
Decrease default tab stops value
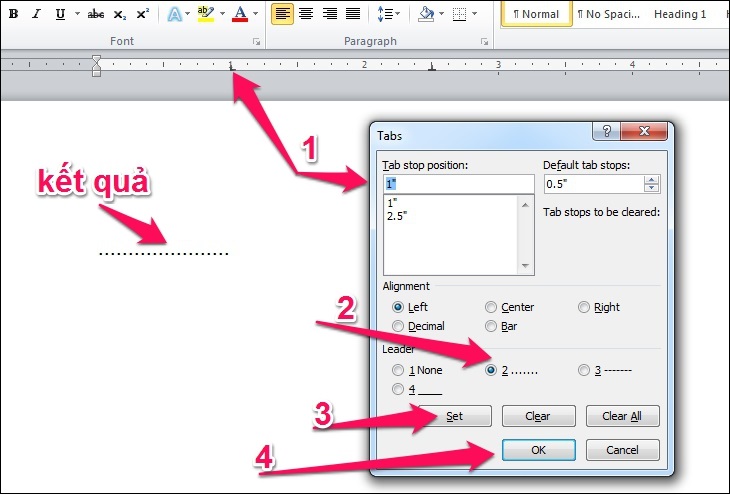coord(652,188)
